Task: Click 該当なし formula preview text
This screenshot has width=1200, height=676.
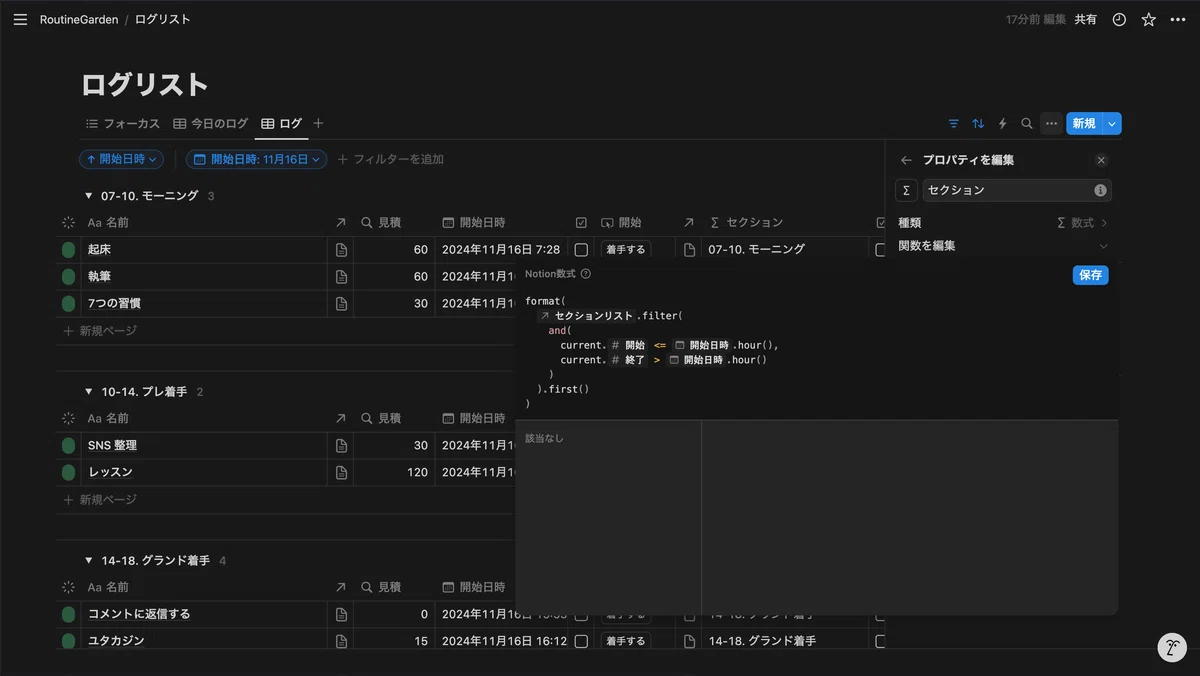Action: [545, 438]
